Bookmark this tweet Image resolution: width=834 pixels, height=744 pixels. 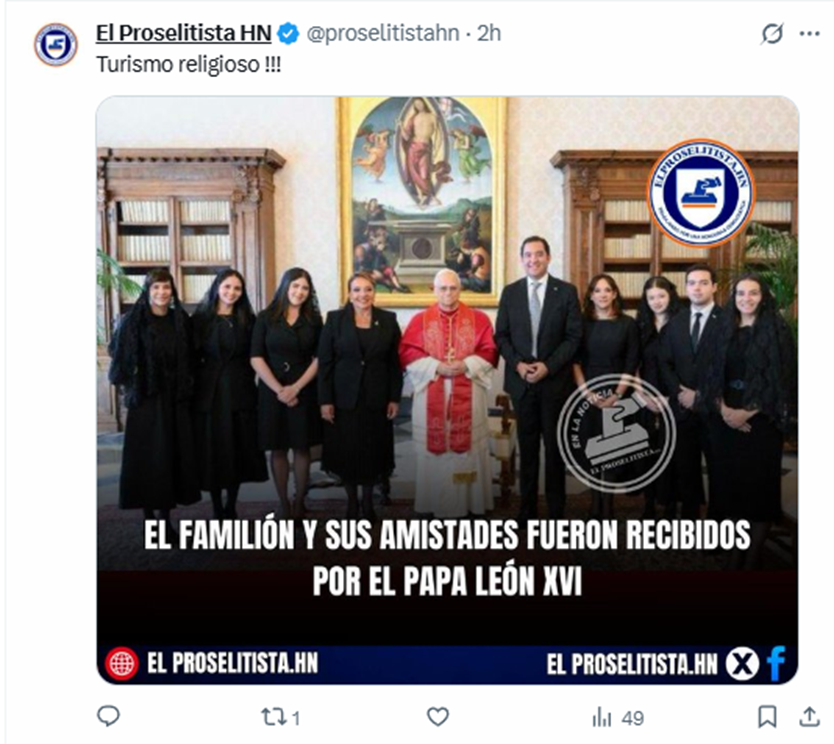(x=767, y=717)
